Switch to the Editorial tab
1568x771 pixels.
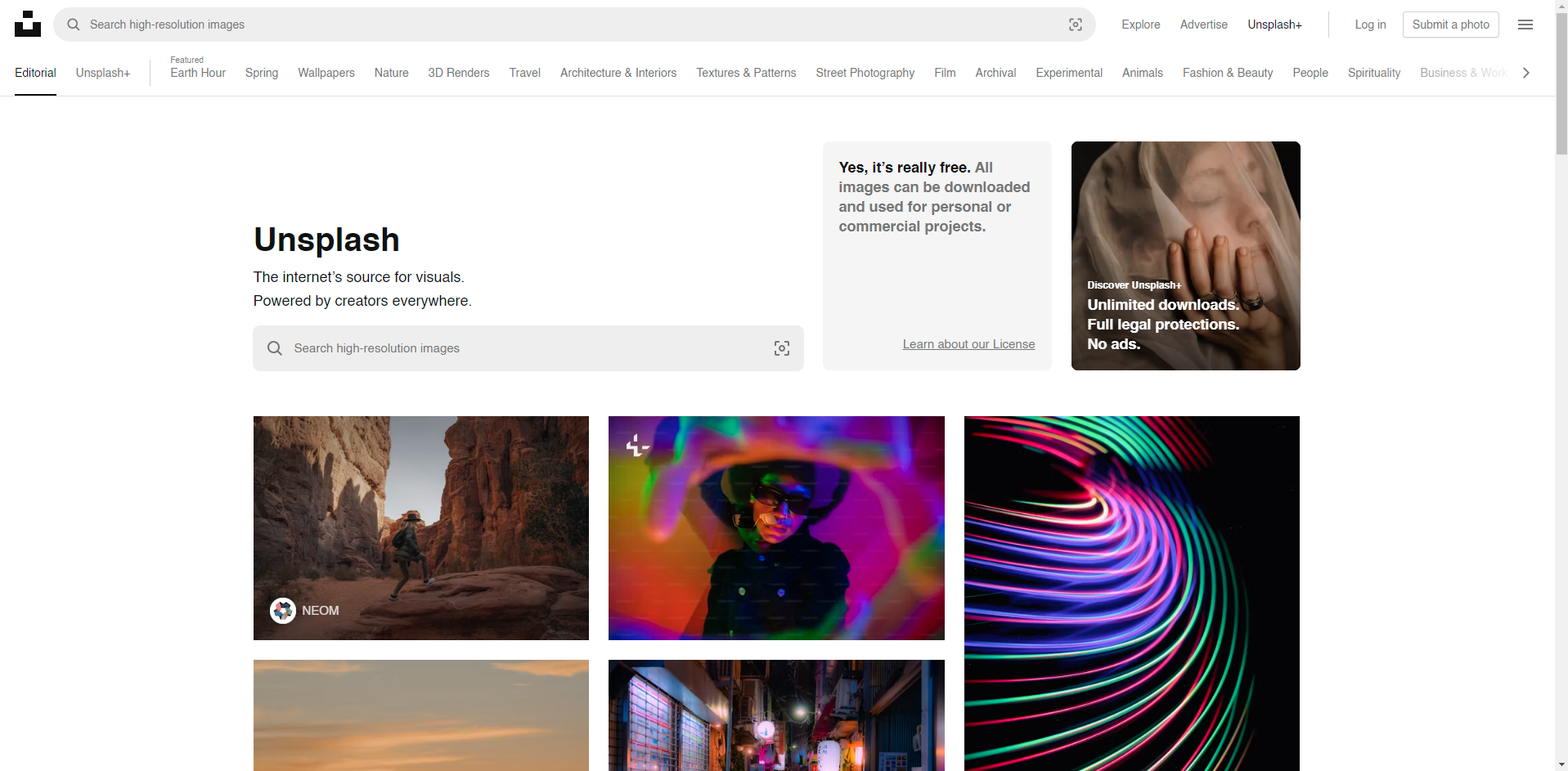34,73
